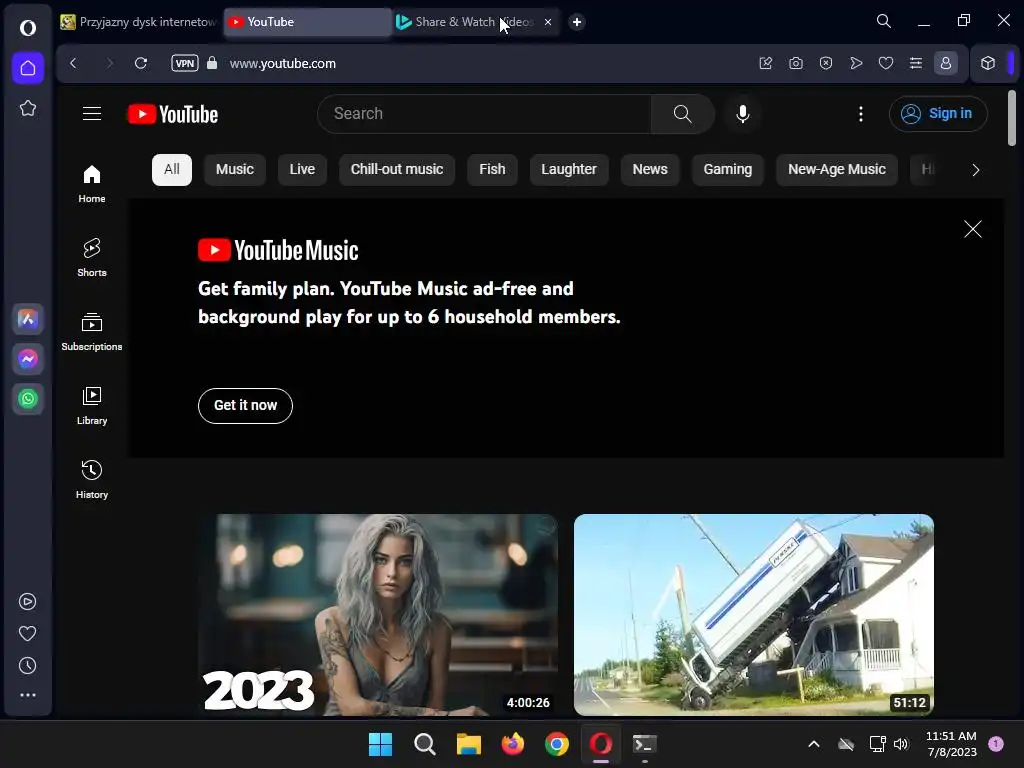Open Firefox from the taskbar
The height and width of the screenshot is (768, 1024).
tap(513, 744)
